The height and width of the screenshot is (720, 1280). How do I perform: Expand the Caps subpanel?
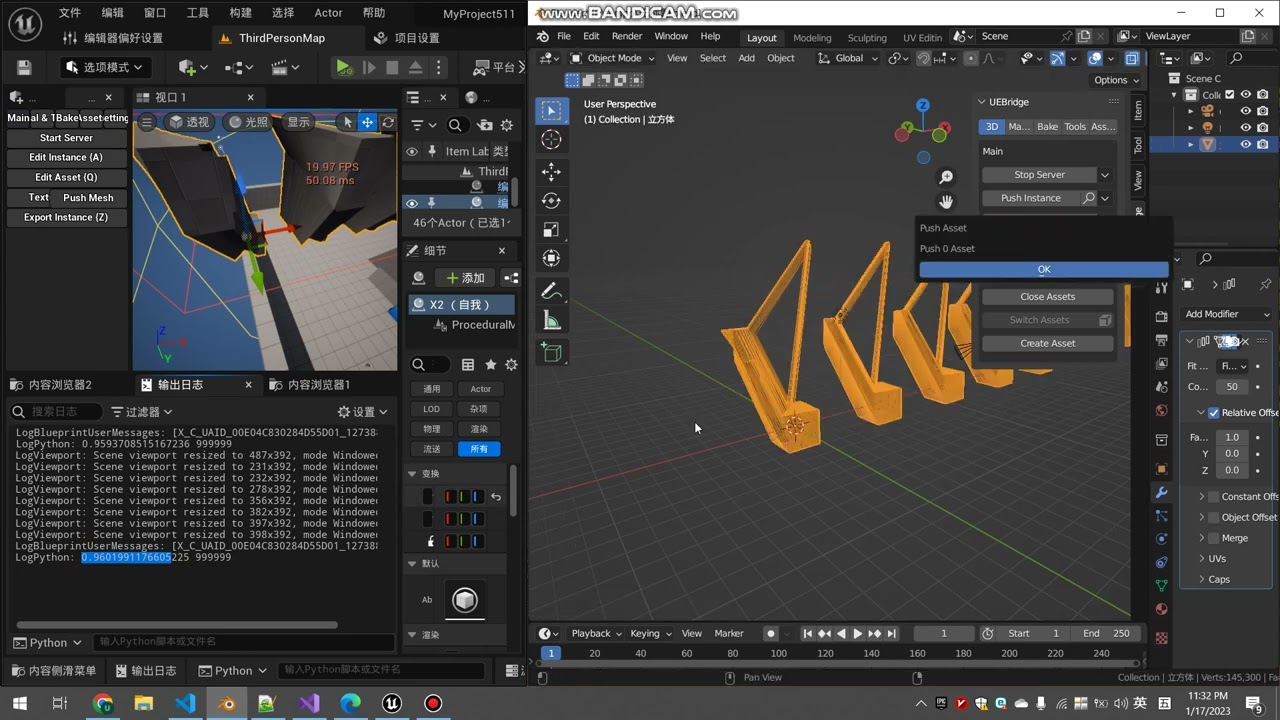pos(1201,579)
